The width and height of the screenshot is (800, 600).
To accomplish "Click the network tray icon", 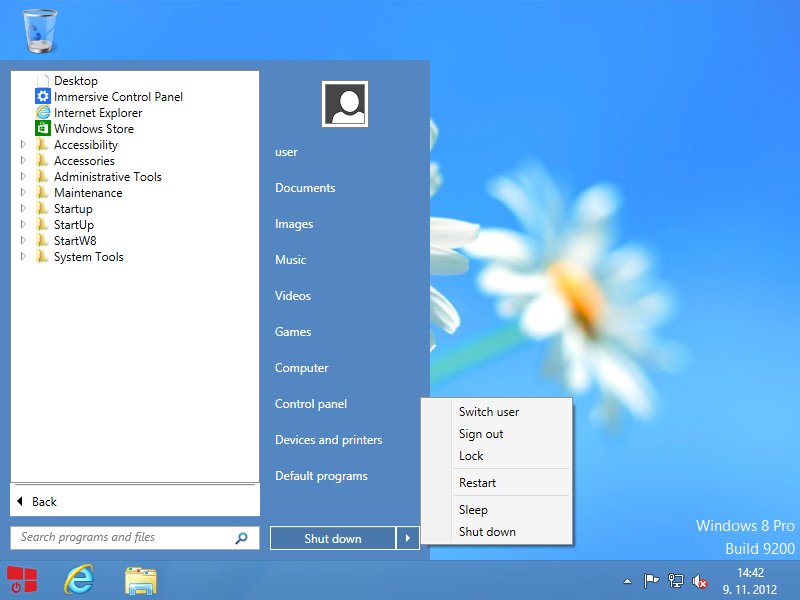I will [x=676, y=581].
